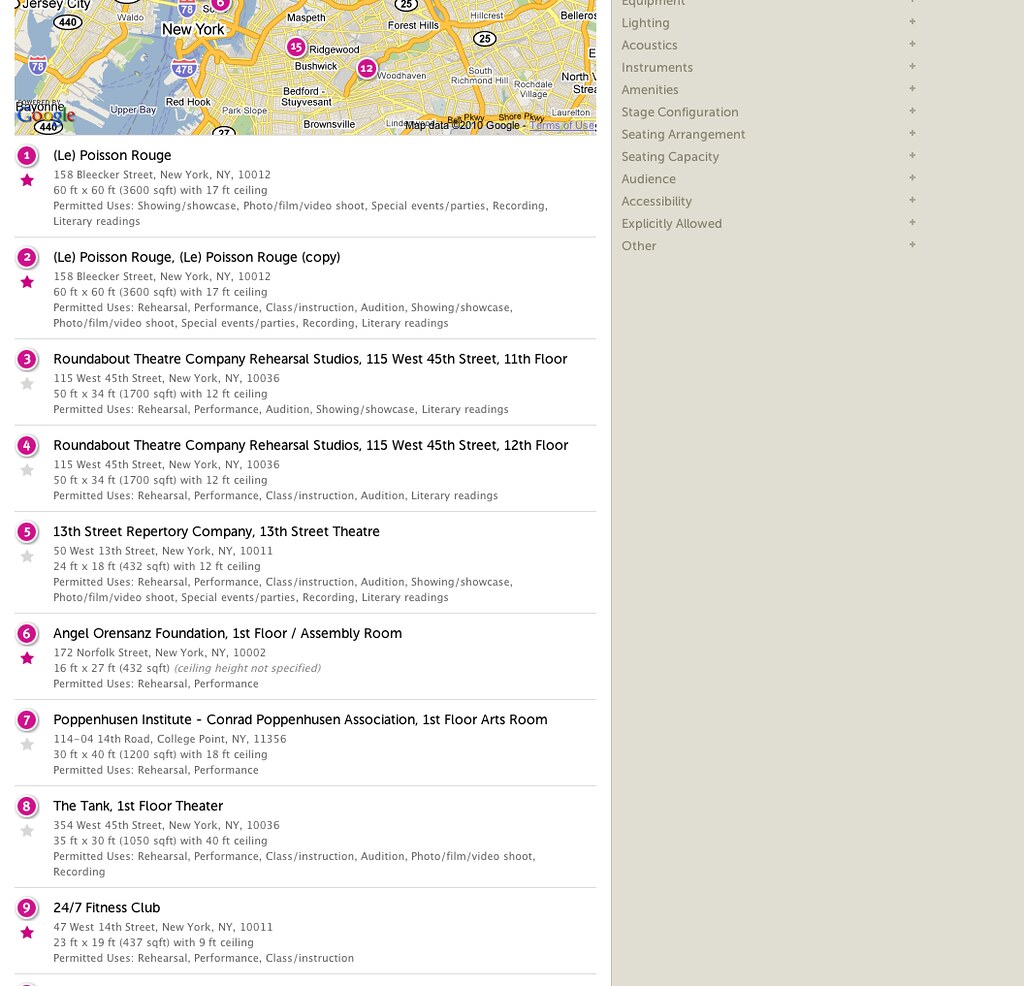Viewport: 1024px width, 986px height.
Task: Unfavorite the starred (Le) Poisson Rouge listing
Action: coord(26,181)
